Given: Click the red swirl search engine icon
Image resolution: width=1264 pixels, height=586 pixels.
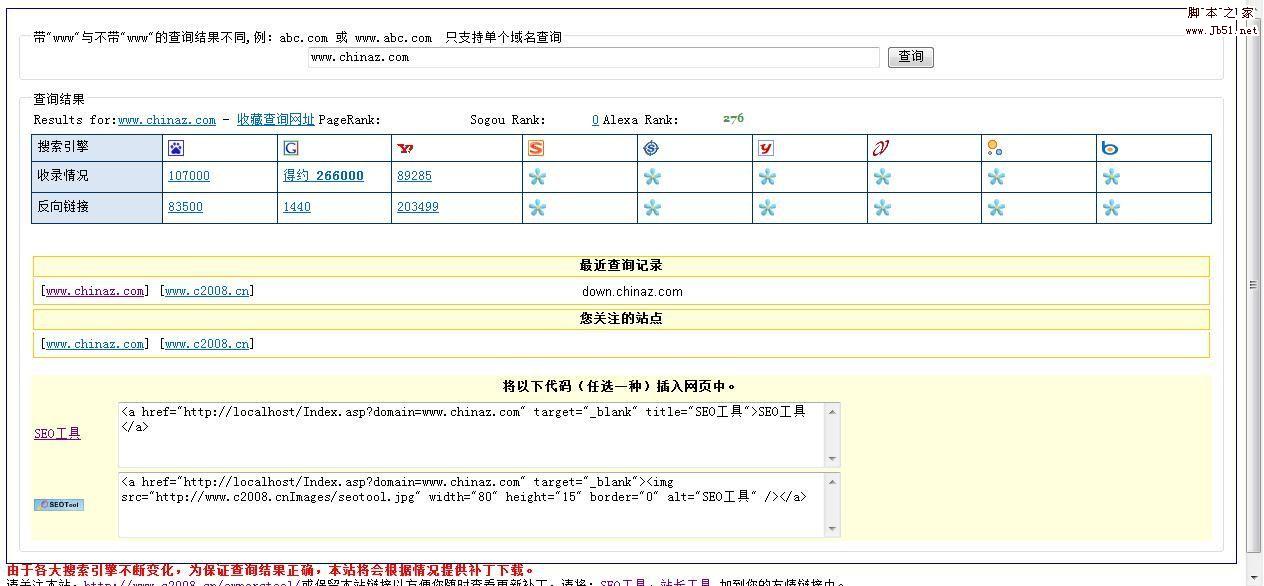Looking at the screenshot, I should click(881, 148).
